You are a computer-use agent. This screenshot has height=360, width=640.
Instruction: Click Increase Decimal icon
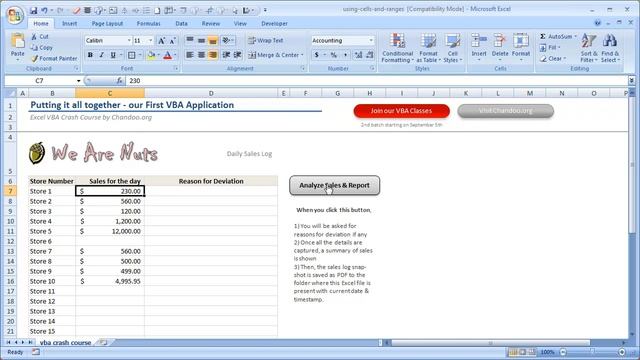click(x=358, y=55)
